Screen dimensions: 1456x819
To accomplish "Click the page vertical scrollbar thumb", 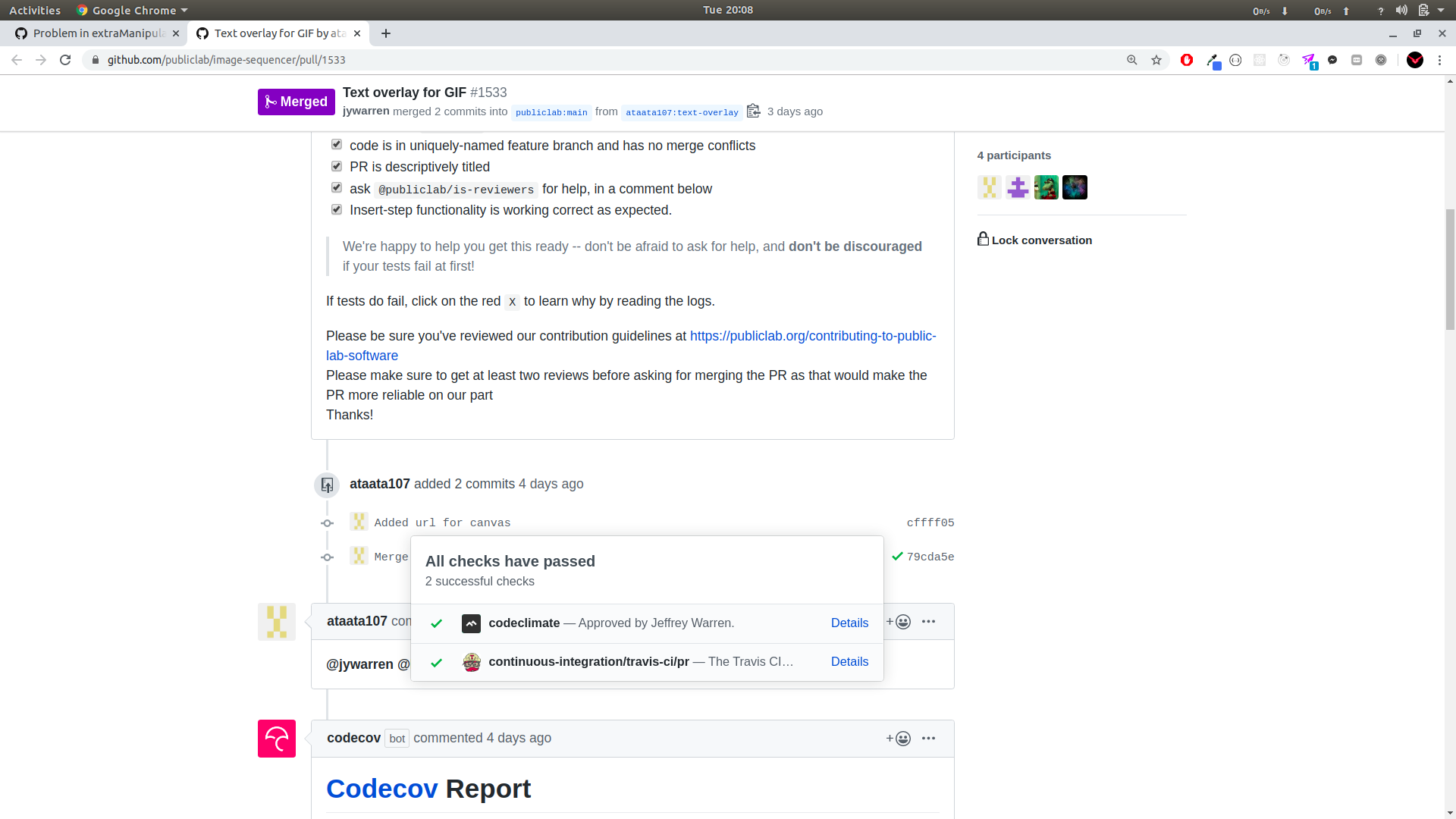I will (x=1450, y=269).
